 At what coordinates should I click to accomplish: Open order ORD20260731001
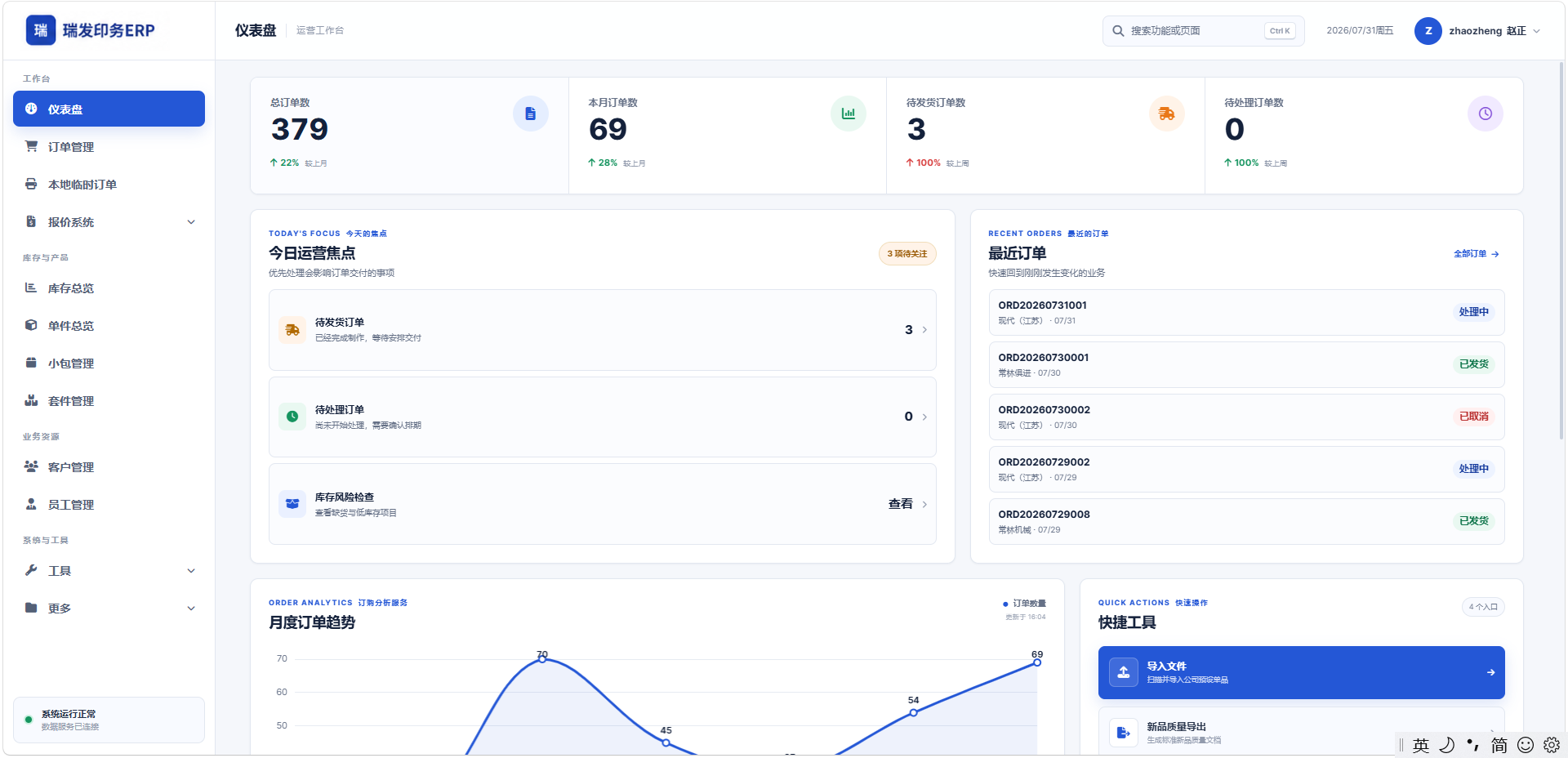(x=1246, y=312)
